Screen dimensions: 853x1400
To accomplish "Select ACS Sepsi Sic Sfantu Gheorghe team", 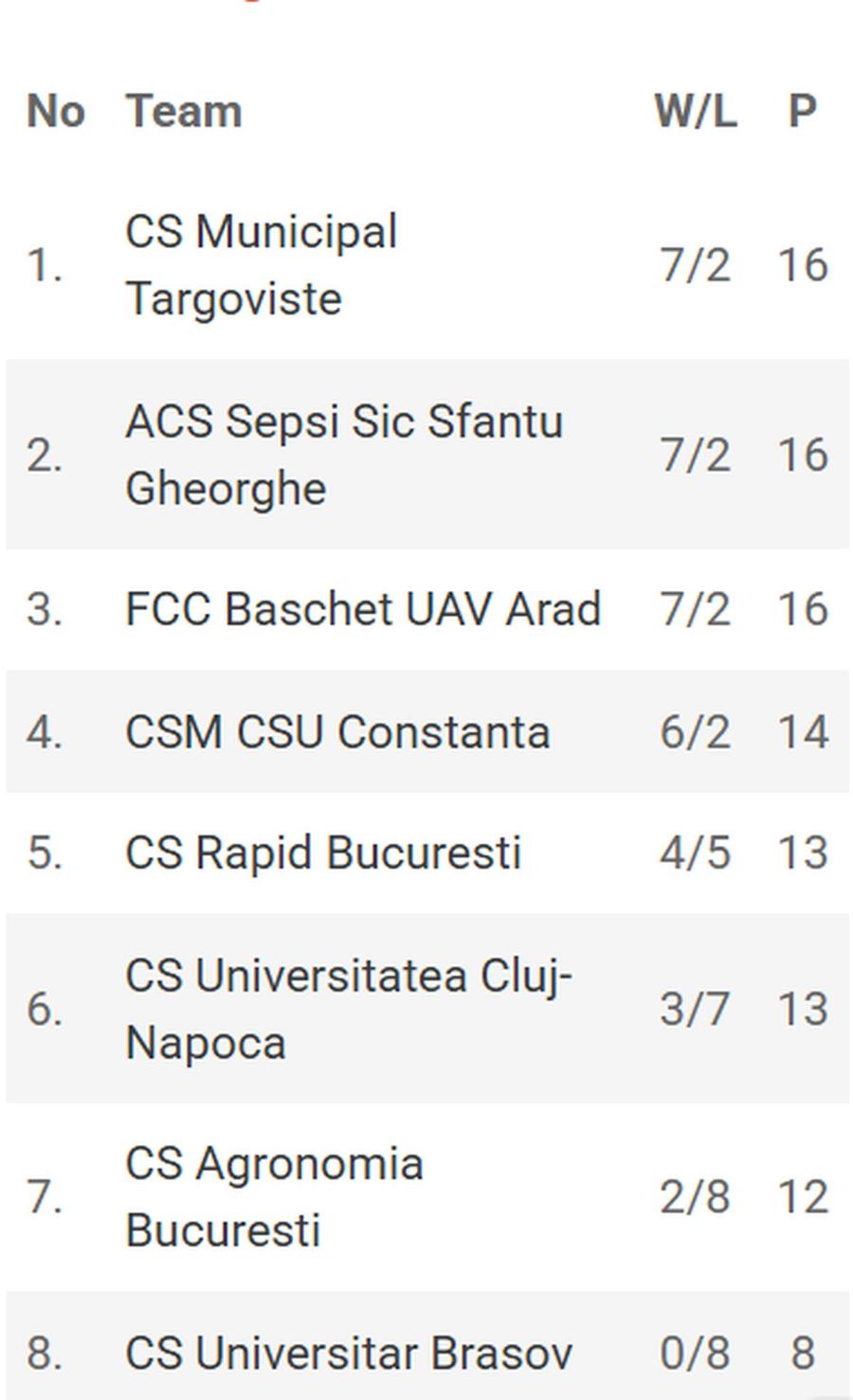I will (x=344, y=455).
